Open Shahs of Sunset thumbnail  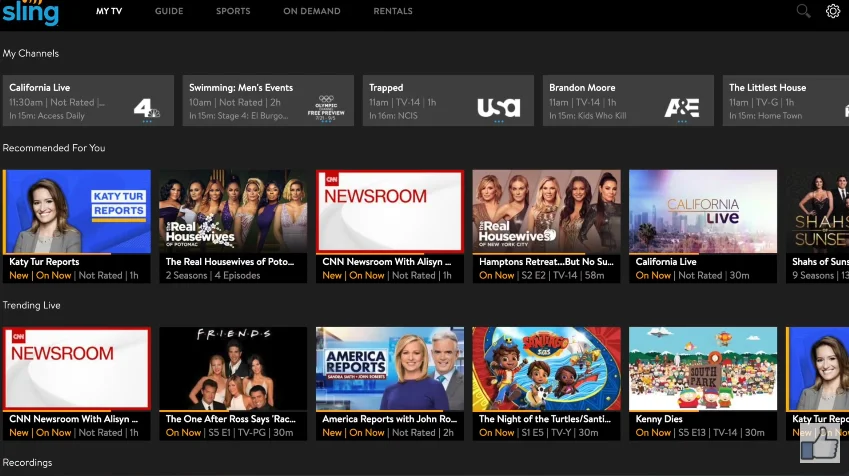[817, 211]
